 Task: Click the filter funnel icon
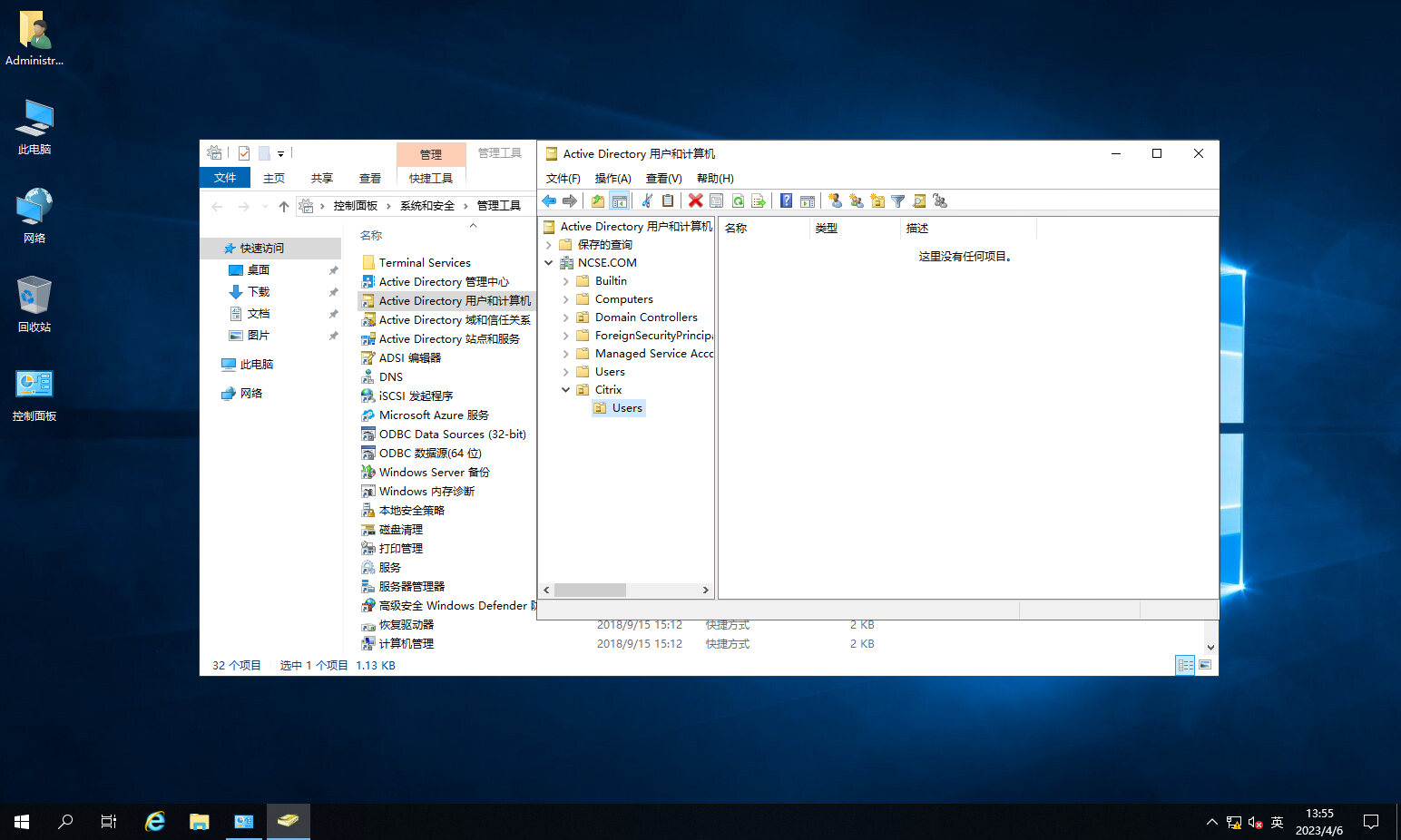[x=897, y=200]
